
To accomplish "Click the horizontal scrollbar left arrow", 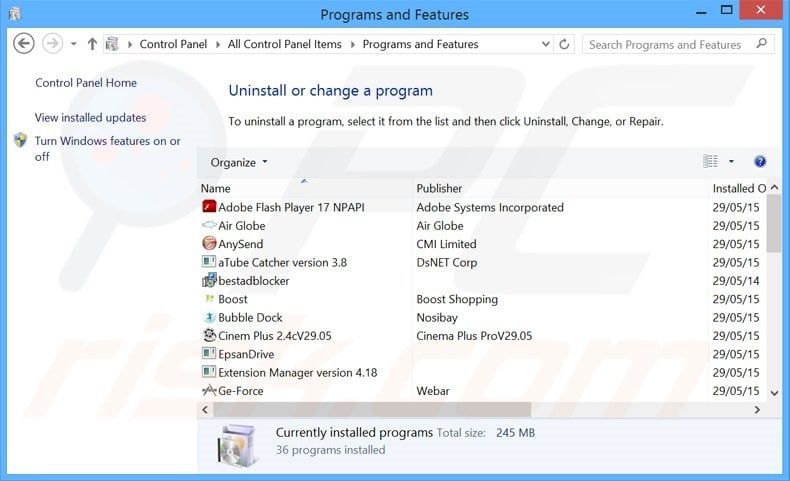I will coord(205,409).
